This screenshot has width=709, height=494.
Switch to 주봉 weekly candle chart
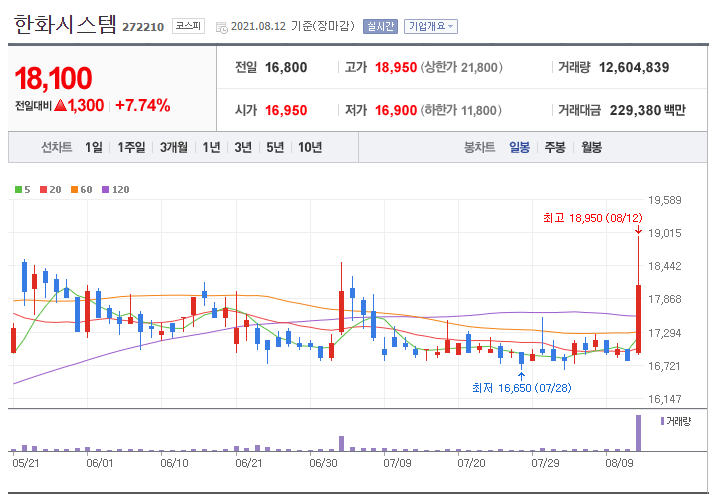click(x=555, y=147)
